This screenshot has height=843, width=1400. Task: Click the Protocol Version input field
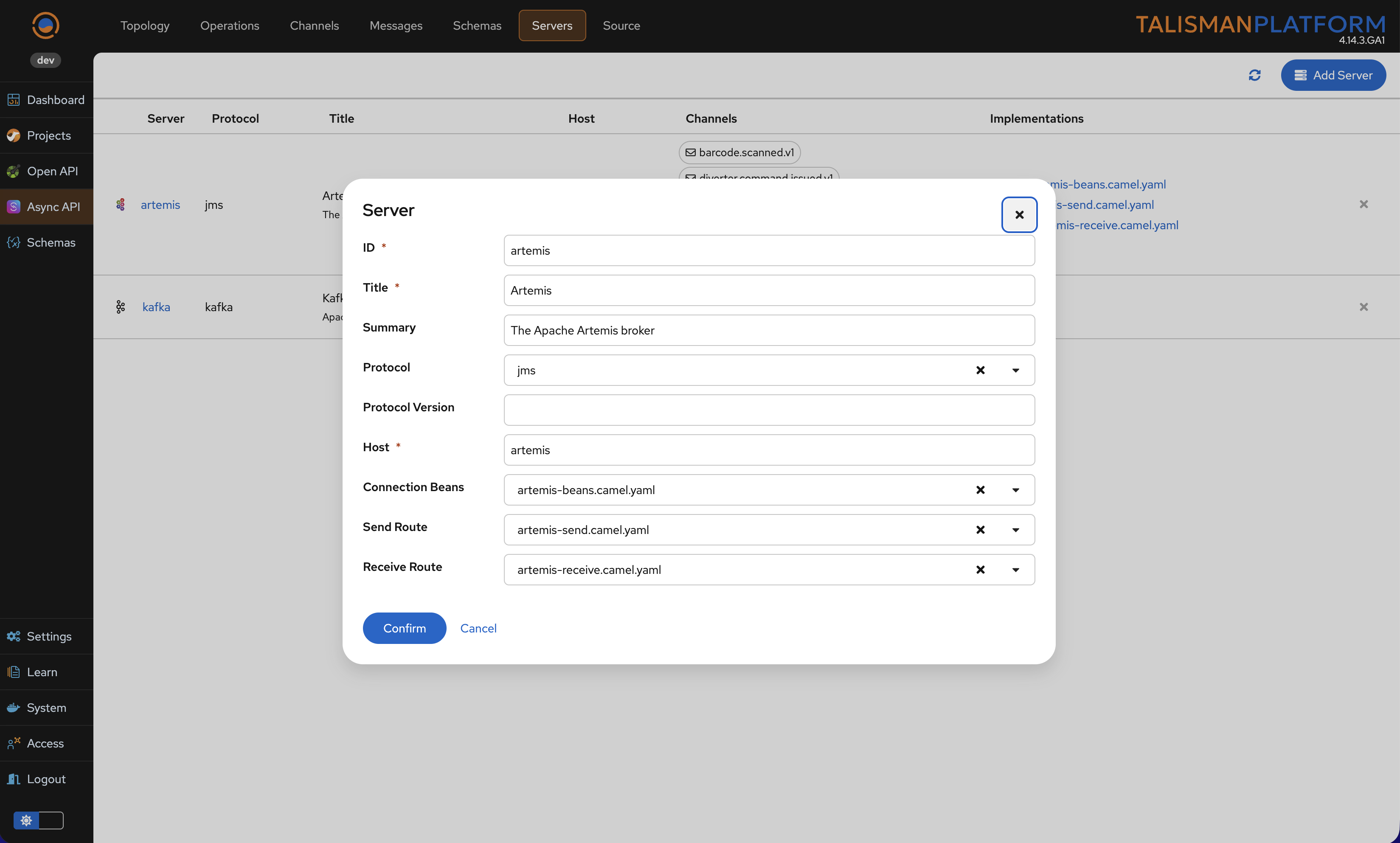pos(769,410)
